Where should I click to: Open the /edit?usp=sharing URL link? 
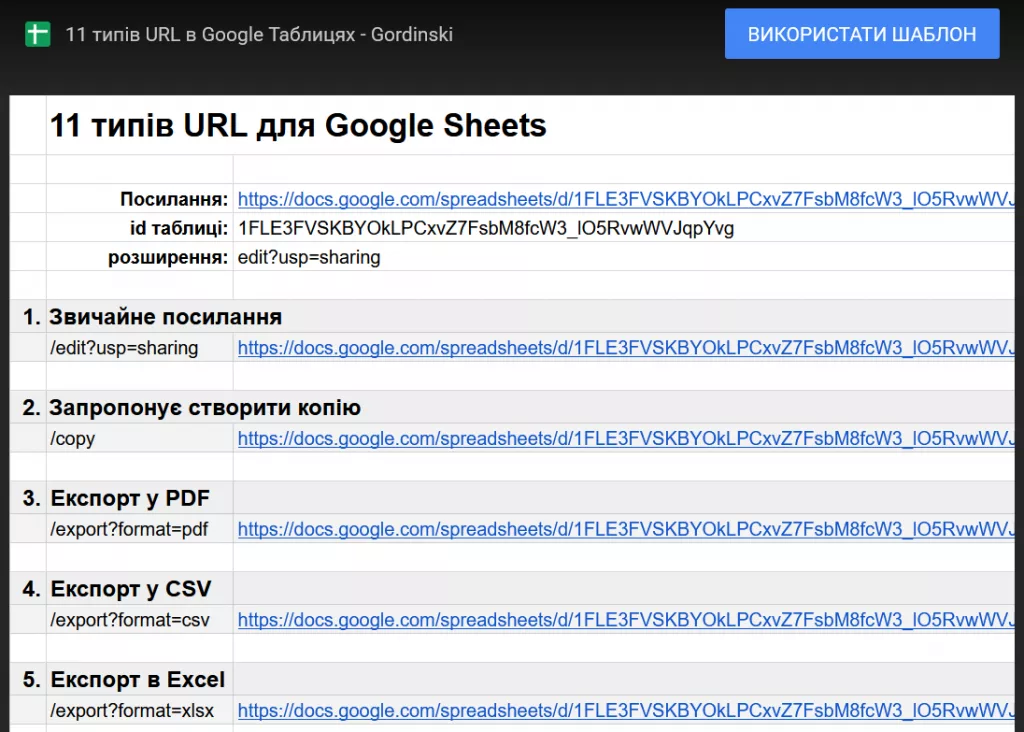[626, 348]
